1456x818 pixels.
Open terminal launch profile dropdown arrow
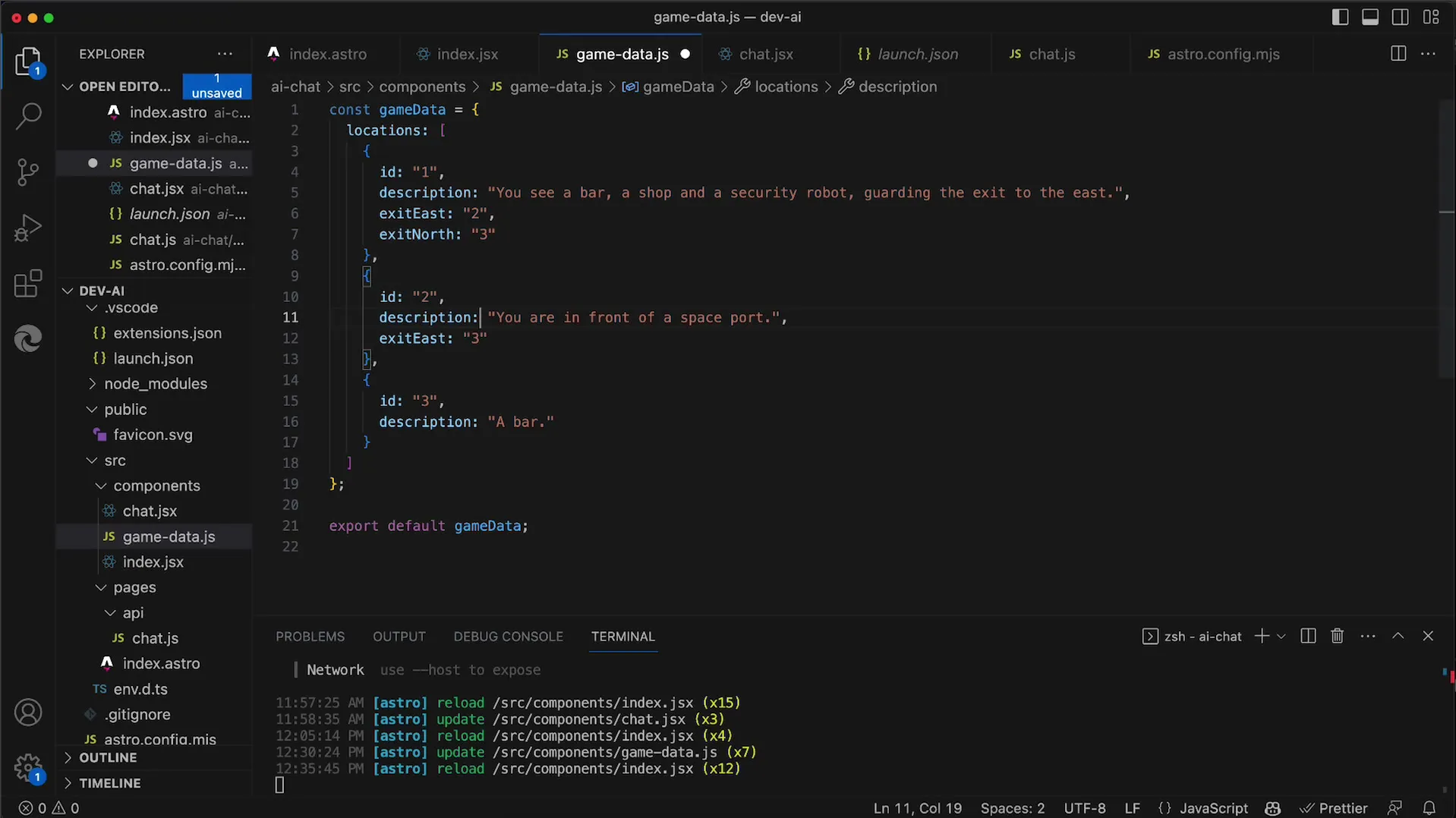point(1281,636)
